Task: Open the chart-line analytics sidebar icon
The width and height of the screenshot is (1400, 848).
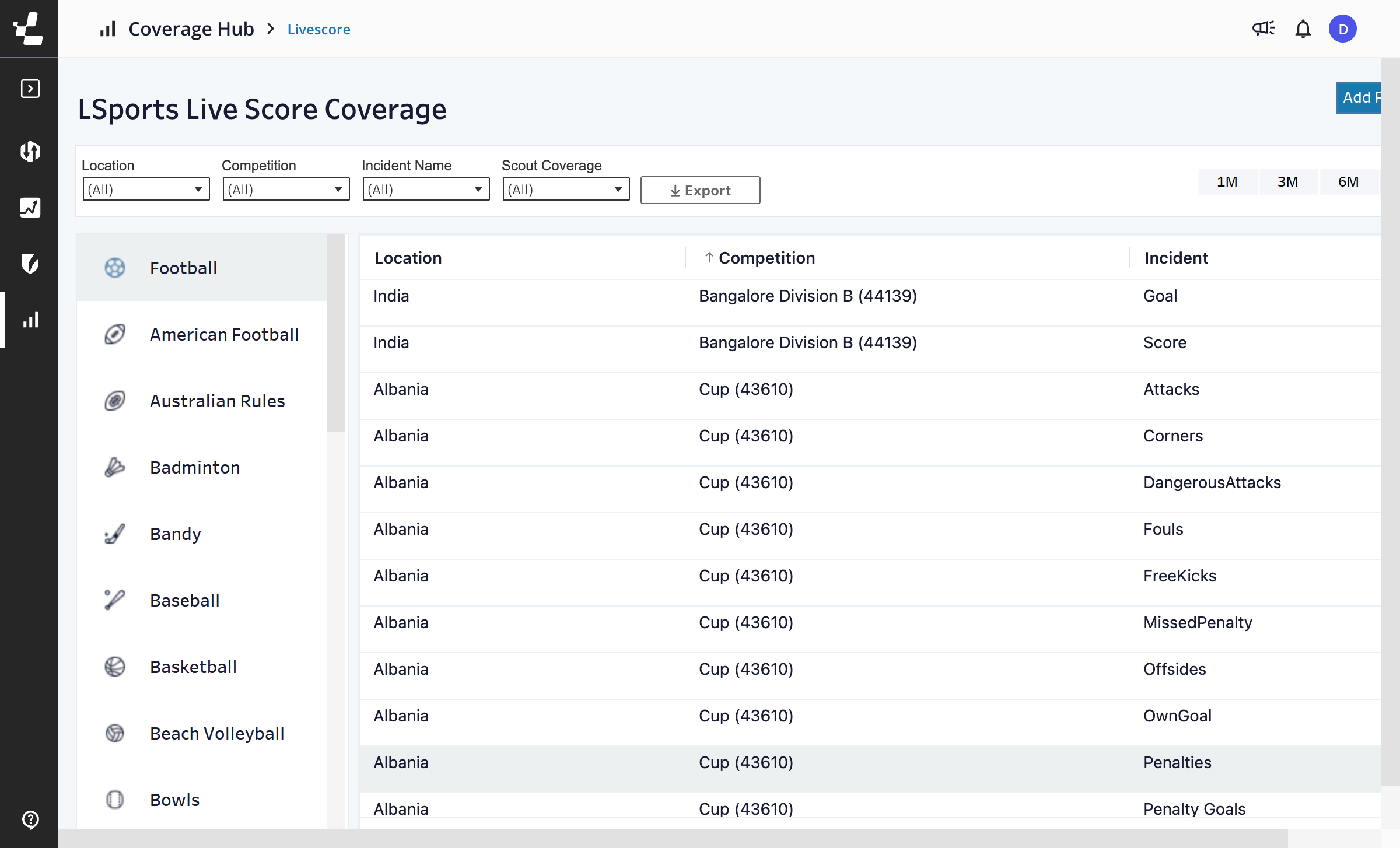Action: tap(30, 208)
